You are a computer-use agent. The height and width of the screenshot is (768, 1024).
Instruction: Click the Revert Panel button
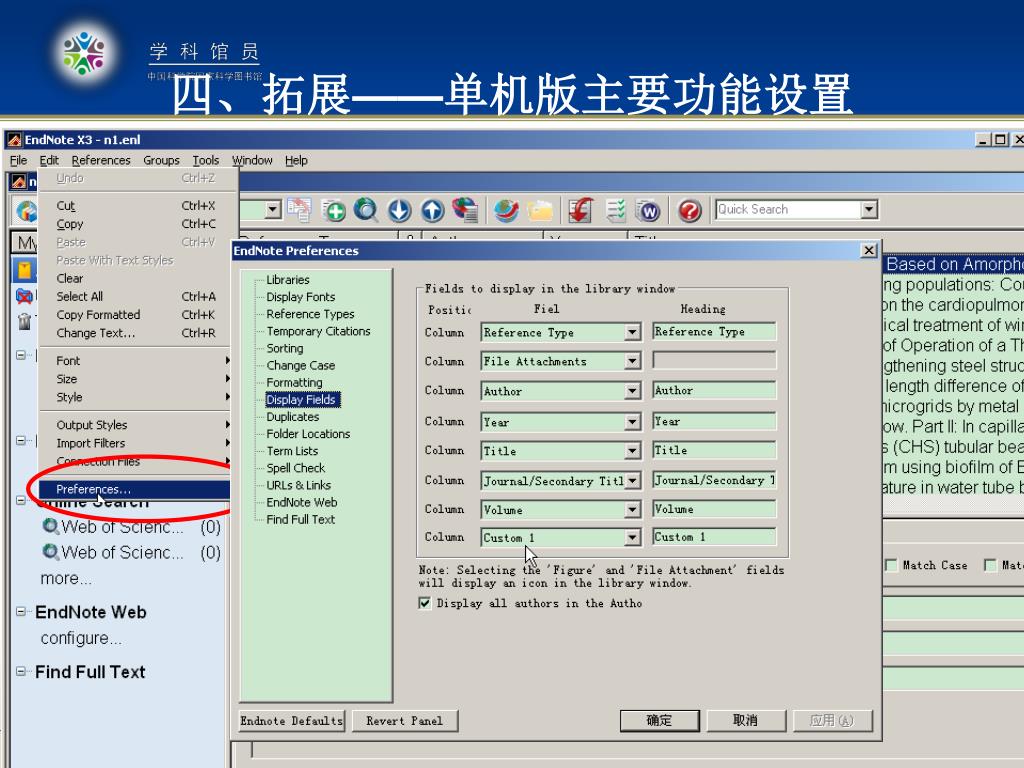tap(405, 721)
